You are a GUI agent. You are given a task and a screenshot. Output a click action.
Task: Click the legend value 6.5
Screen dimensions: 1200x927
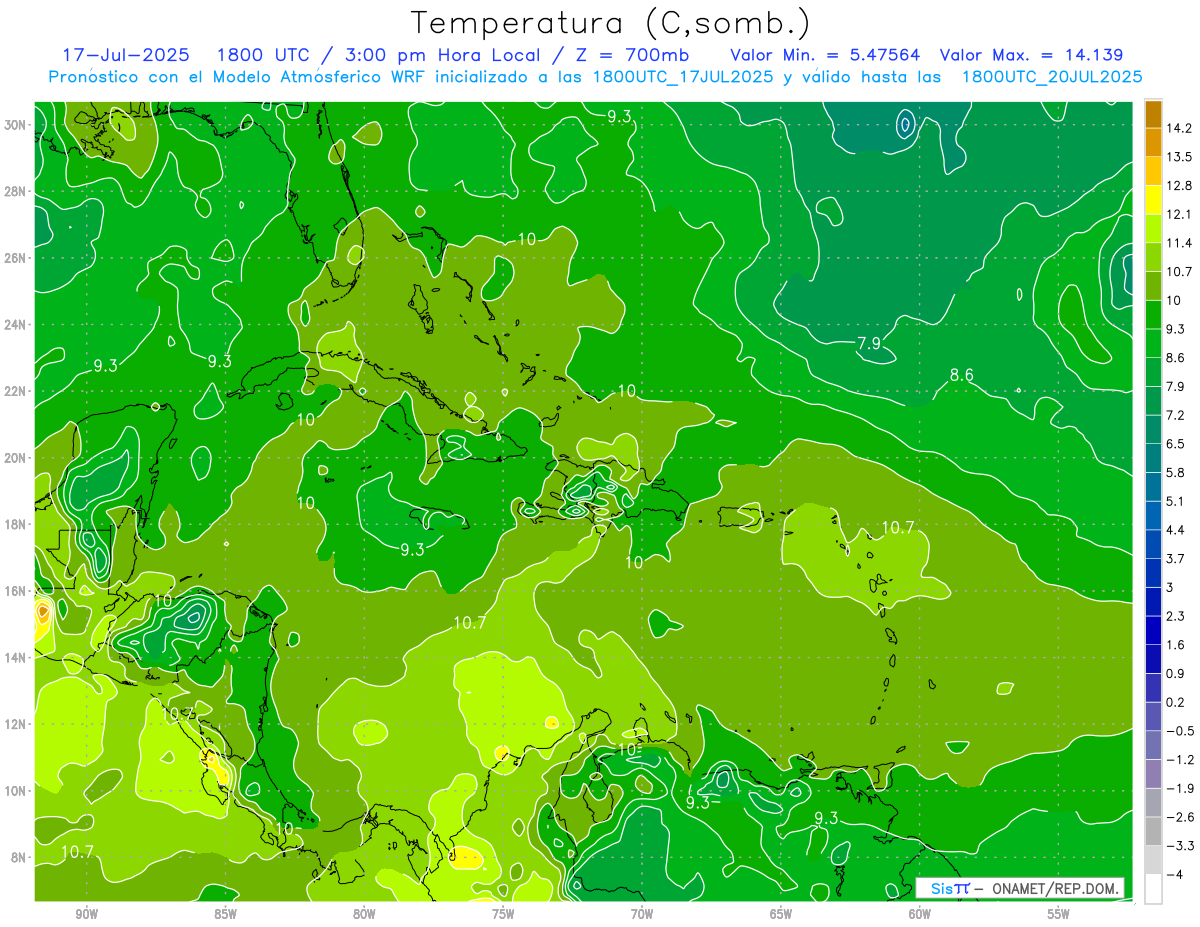(1176, 443)
